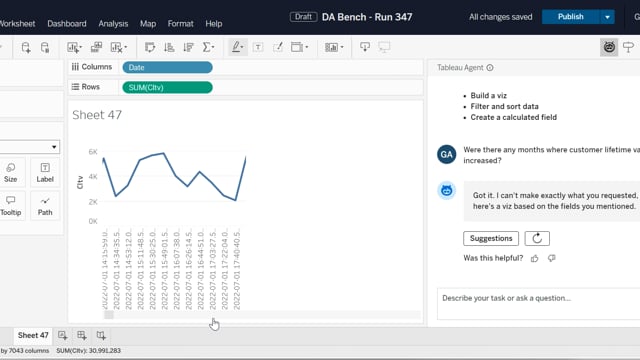Viewport: 640px width, 360px height.
Task: Open the Size marks card
Action: tap(11, 173)
